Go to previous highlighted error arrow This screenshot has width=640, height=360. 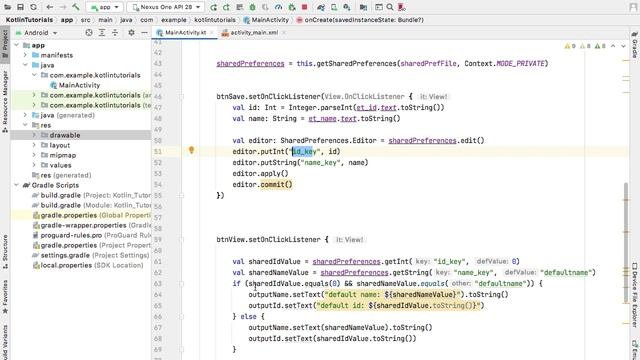click(613, 46)
